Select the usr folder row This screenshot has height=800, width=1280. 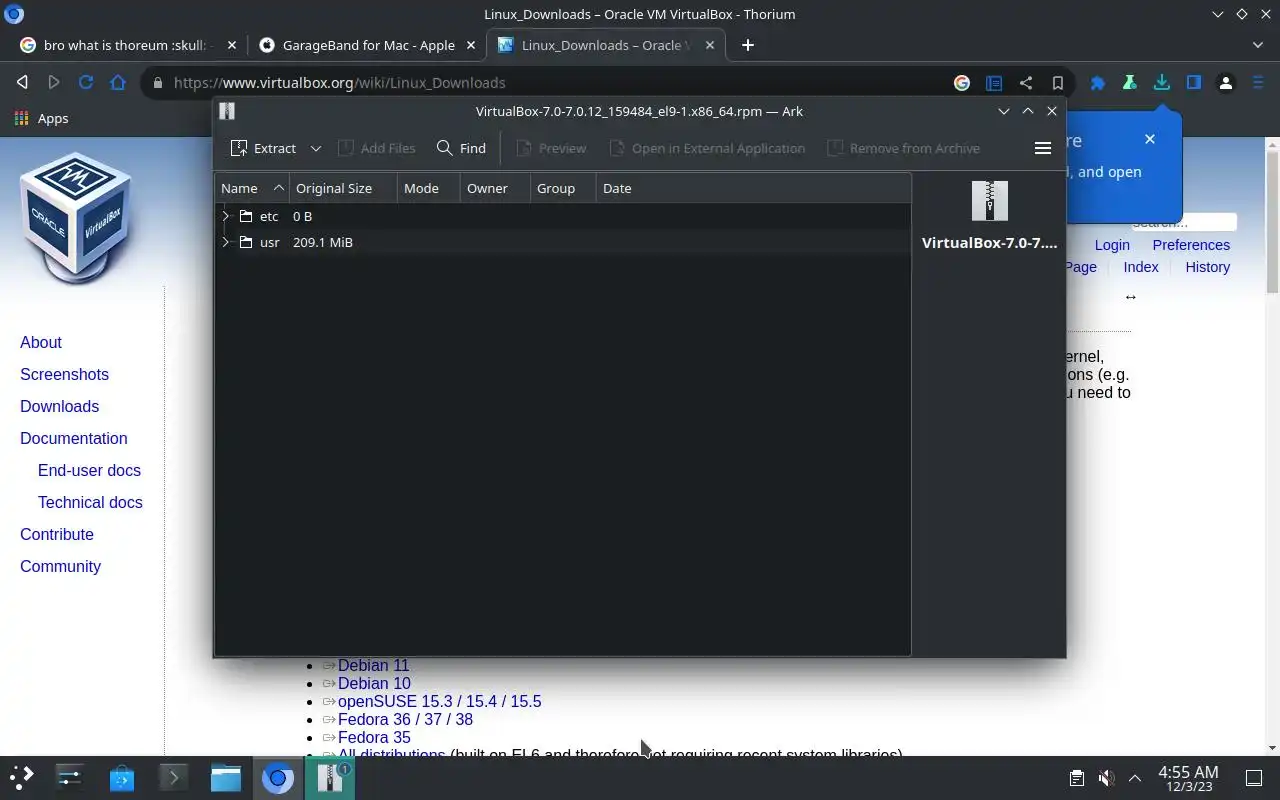pos(563,242)
